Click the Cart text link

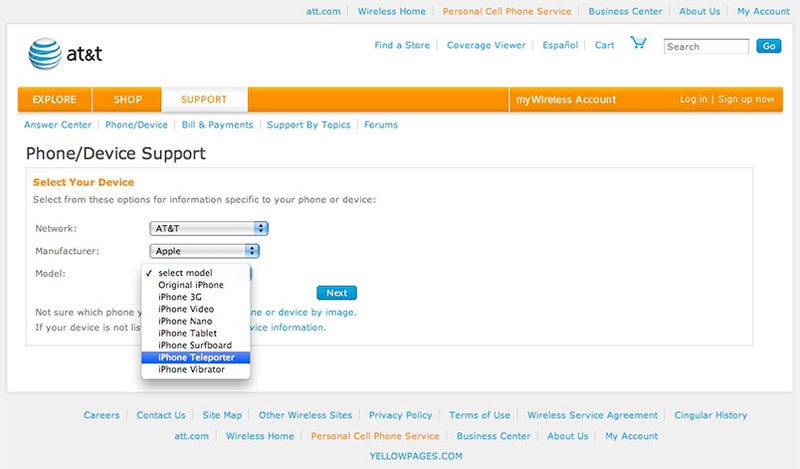pos(605,45)
